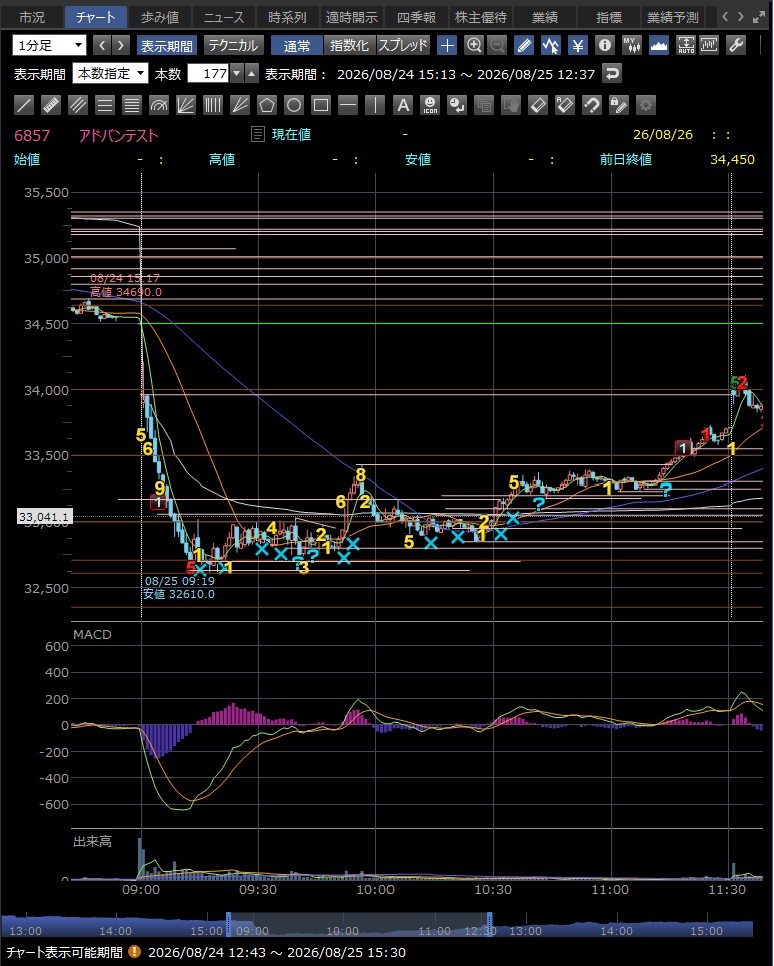This screenshot has height=966, width=774.
Task: Increase bar count with up arrow
Action: pyautogui.click(x=251, y=74)
